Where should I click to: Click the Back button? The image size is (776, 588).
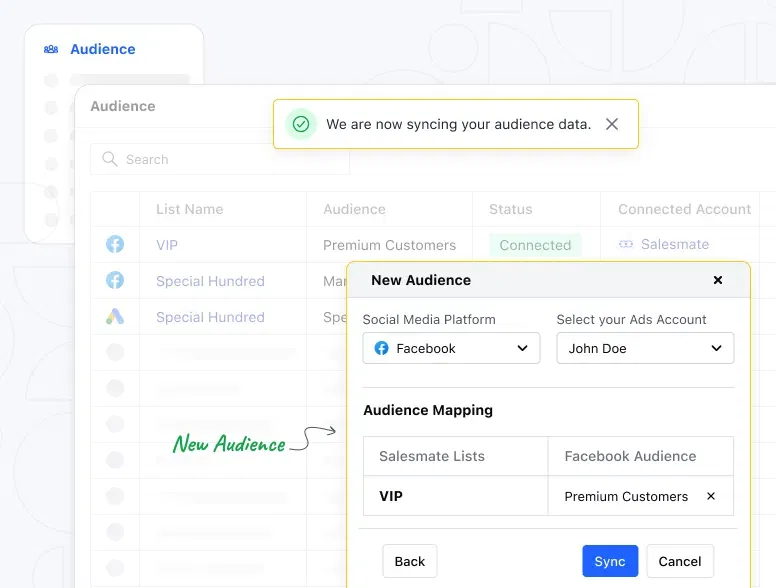(x=410, y=561)
